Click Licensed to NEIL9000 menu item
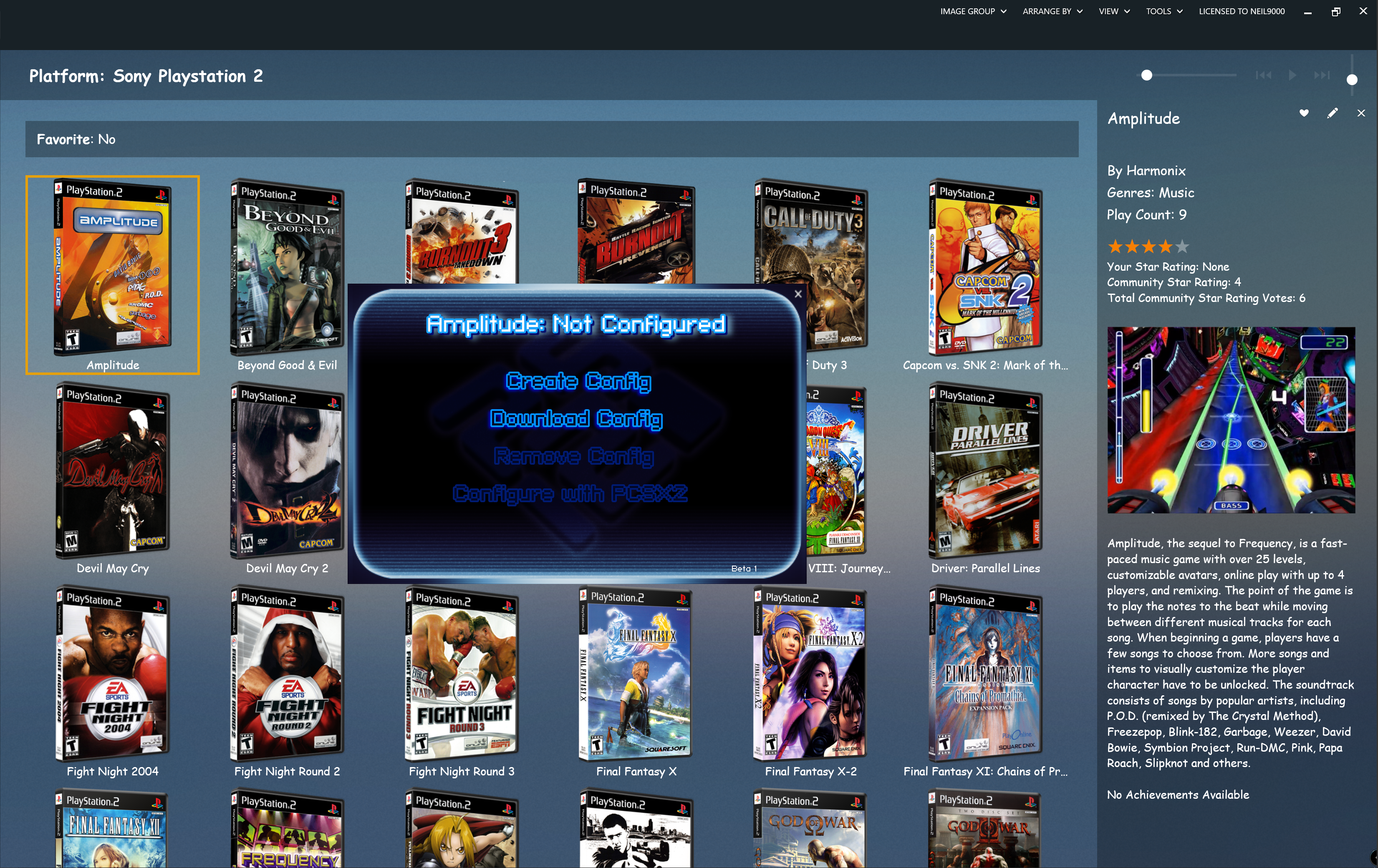The width and height of the screenshot is (1378, 868). click(x=1241, y=11)
